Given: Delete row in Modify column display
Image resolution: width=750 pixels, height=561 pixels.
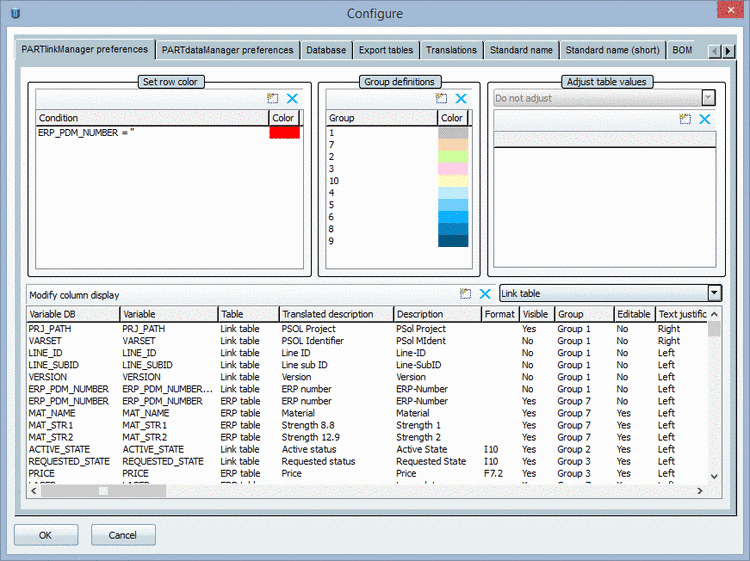Looking at the screenshot, I should (485, 294).
